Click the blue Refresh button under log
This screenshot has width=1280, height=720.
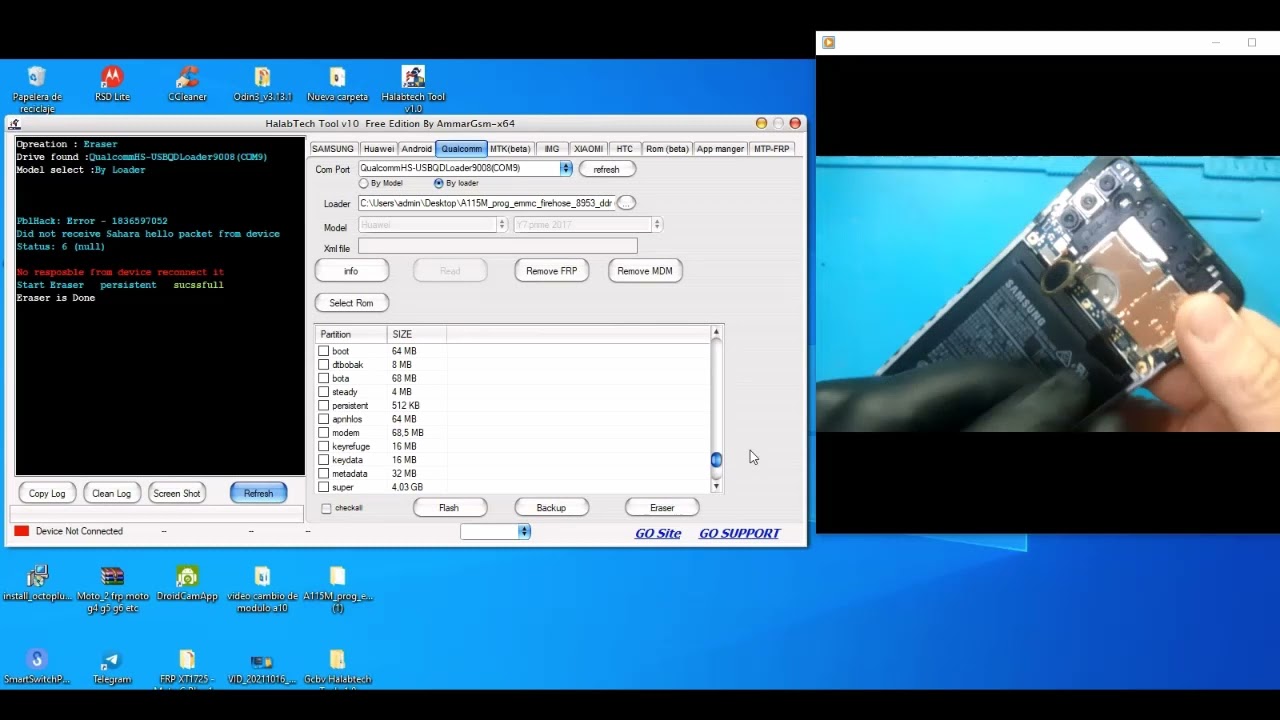tap(258, 493)
